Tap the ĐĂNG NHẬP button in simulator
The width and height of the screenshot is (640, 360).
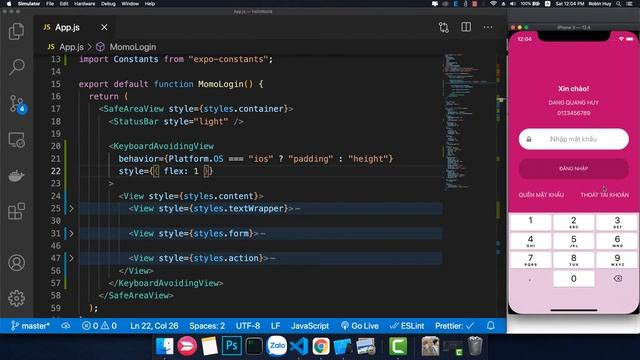[x=573, y=169]
